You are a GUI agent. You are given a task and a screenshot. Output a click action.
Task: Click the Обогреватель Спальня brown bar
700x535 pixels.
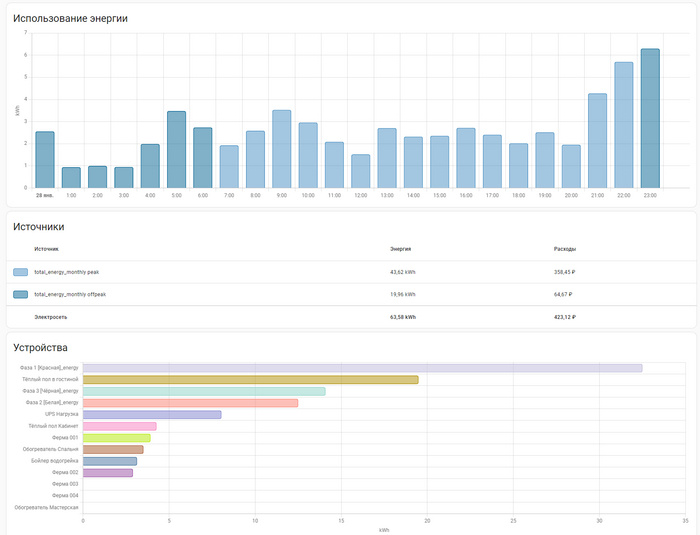pyautogui.click(x=113, y=449)
